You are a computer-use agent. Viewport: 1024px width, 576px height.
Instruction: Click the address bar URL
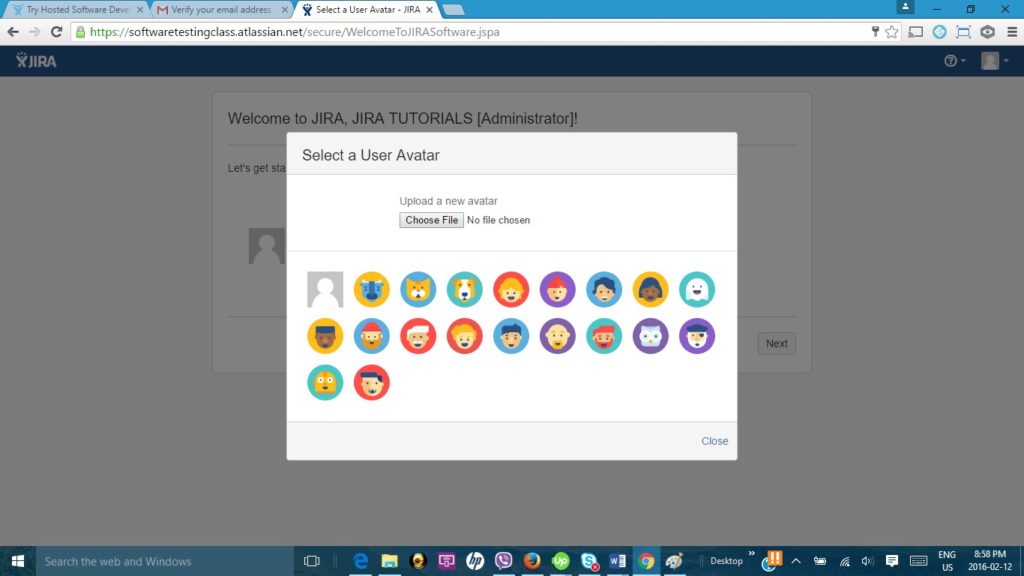[x=295, y=32]
